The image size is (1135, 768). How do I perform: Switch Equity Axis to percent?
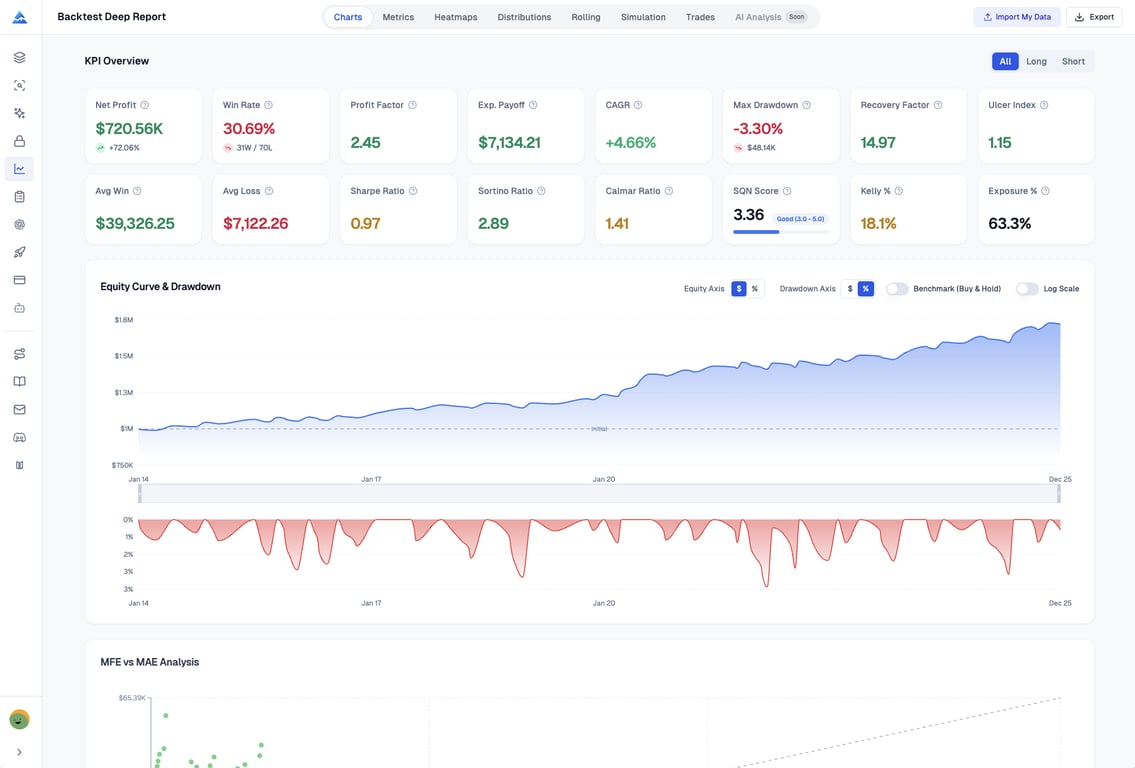point(755,289)
